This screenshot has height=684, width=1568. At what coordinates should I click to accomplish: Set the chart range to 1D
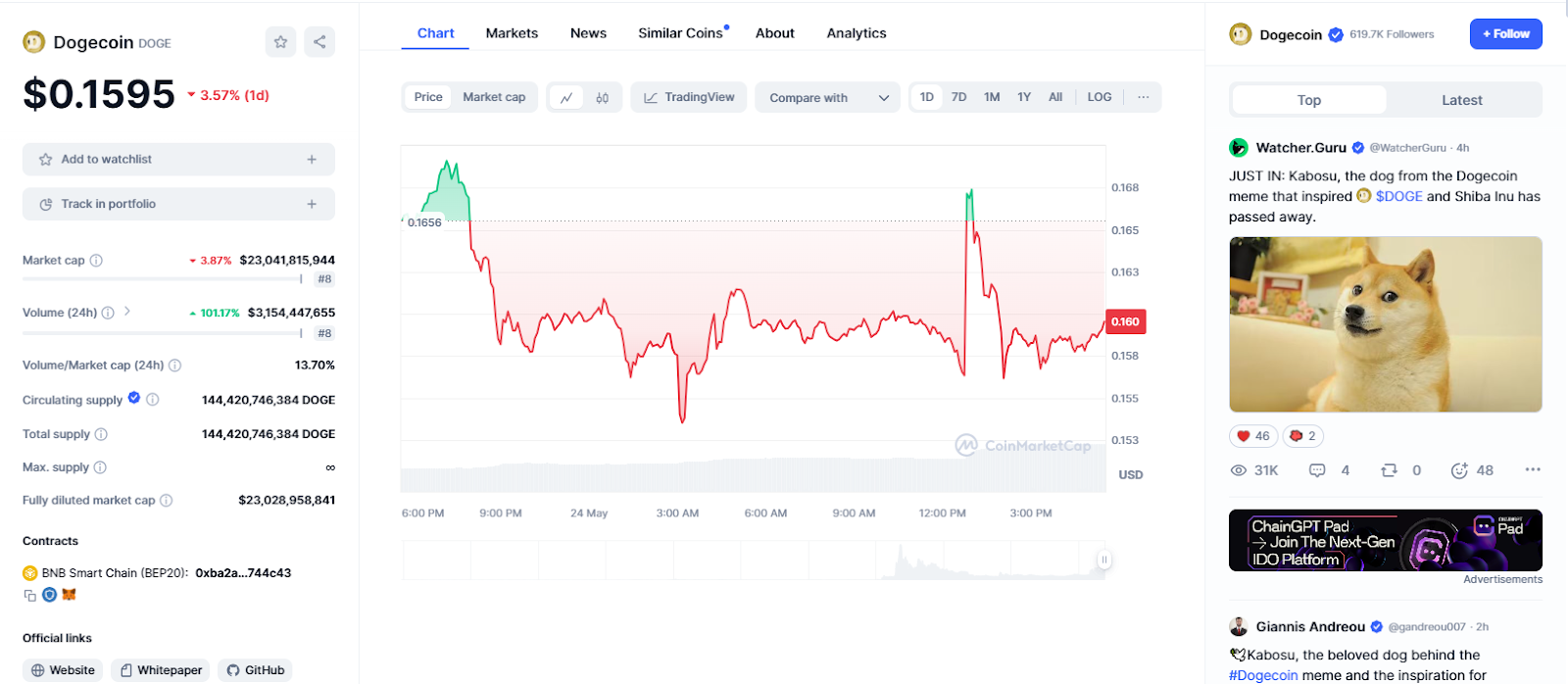click(927, 97)
